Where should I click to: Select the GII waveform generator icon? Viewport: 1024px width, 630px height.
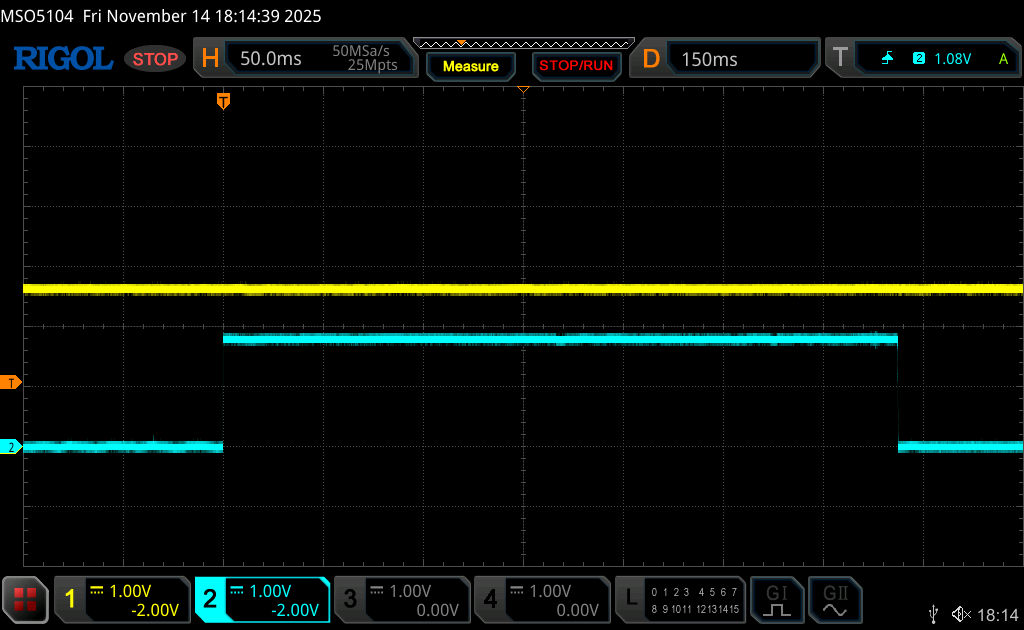pos(836,599)
